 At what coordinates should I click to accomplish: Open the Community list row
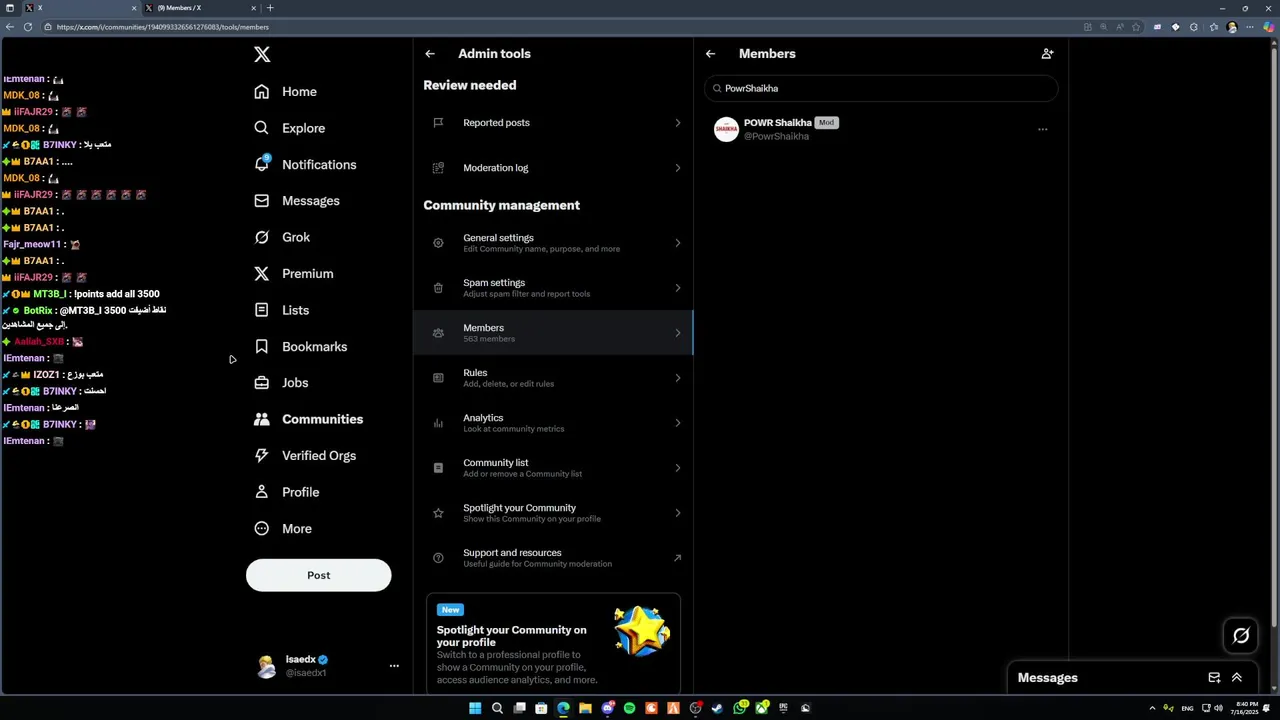[553, 468]
